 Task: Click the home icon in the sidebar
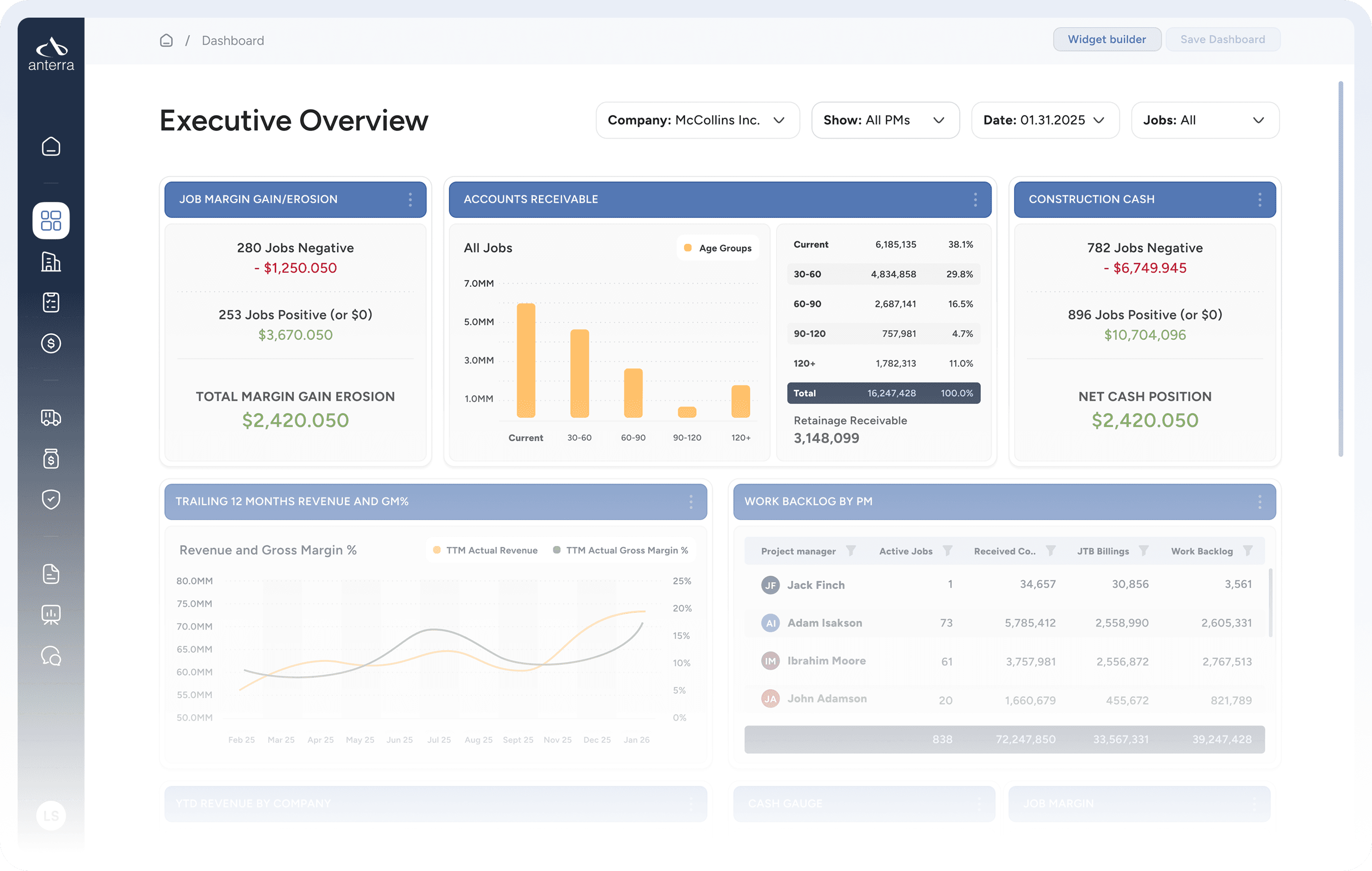click(51, 146)
